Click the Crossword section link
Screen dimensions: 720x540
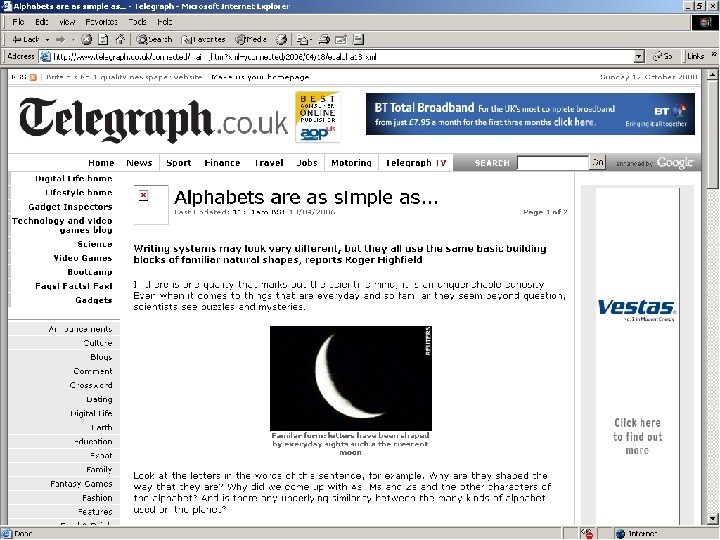pos(91,385)
